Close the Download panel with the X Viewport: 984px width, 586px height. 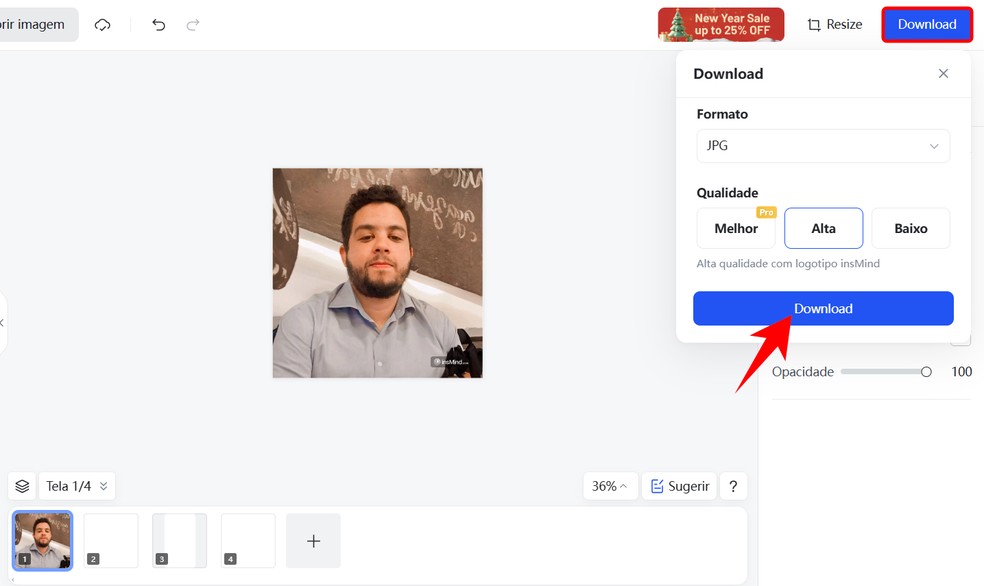pos(943,73)
